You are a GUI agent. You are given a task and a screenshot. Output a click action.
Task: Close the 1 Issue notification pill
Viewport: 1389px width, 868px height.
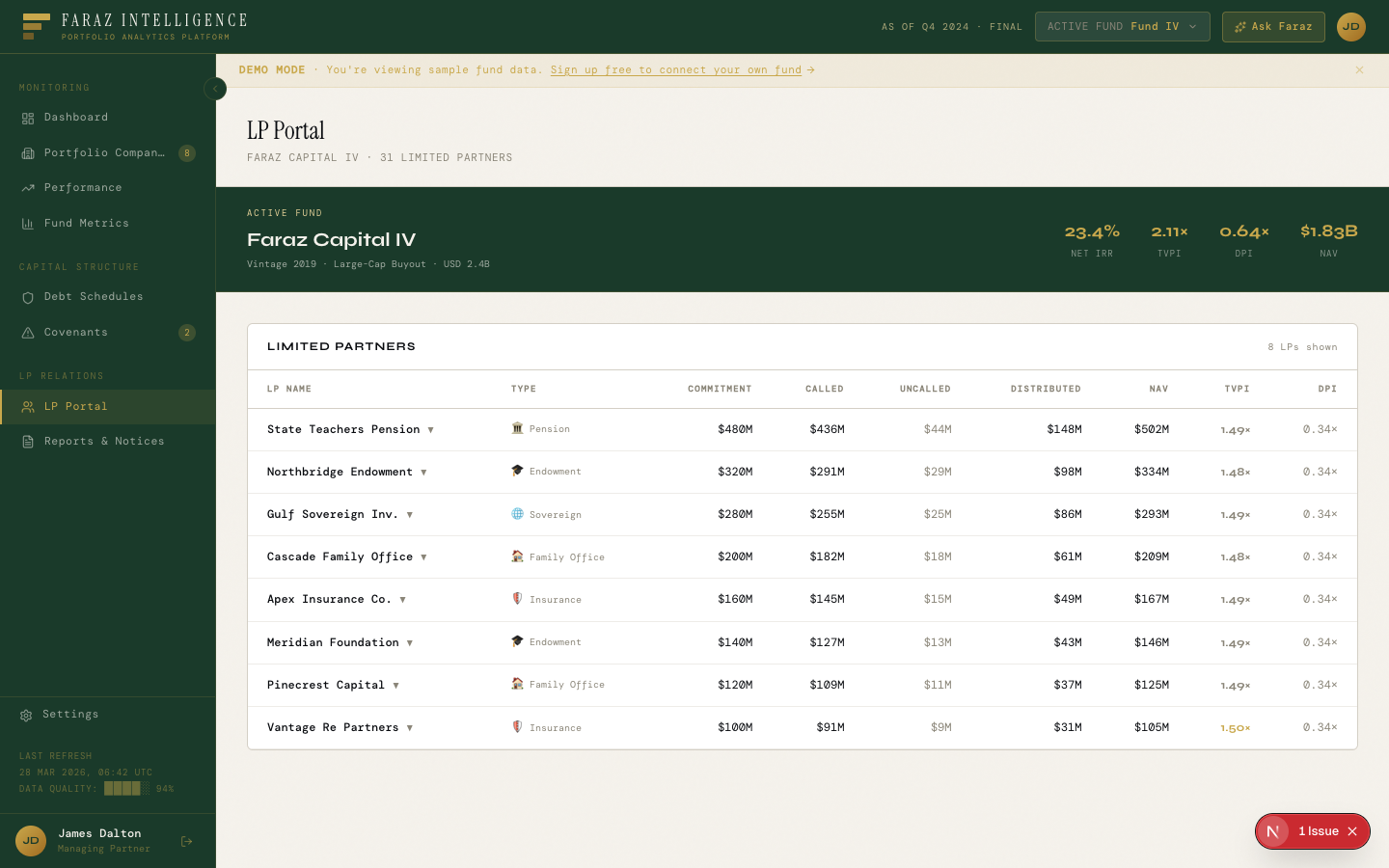pyautogui.click(x=1352, y=831)
